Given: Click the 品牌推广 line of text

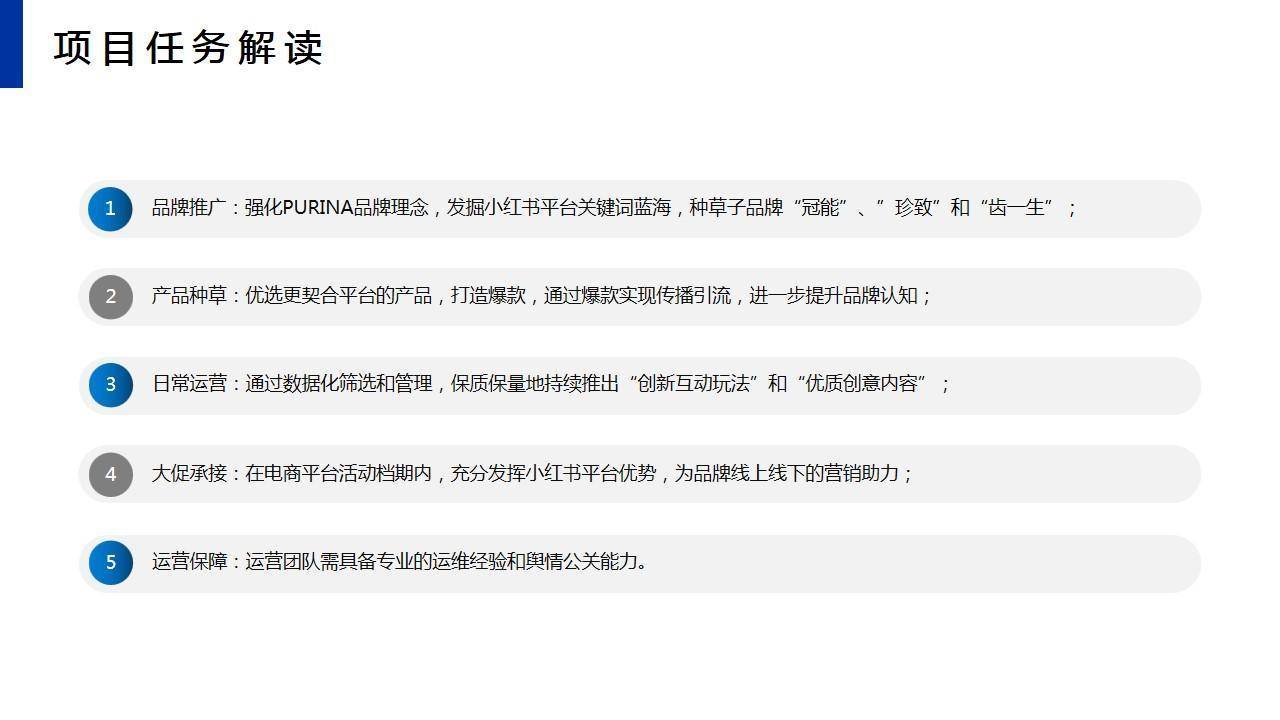Looking at the screenshot, I should pyautogui.click(x=615, y=208).
